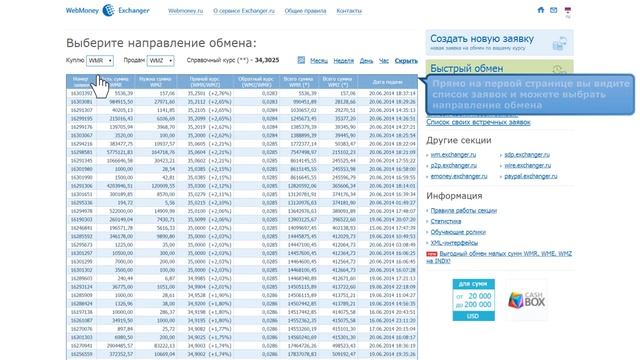
Task: Open the Статистика link
Action: tap(446, 221)
